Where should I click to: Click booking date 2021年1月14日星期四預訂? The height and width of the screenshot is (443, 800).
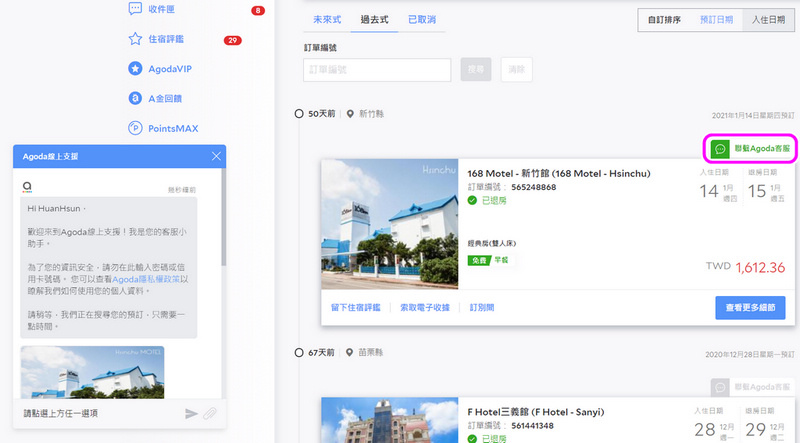(x=753, y=116)
